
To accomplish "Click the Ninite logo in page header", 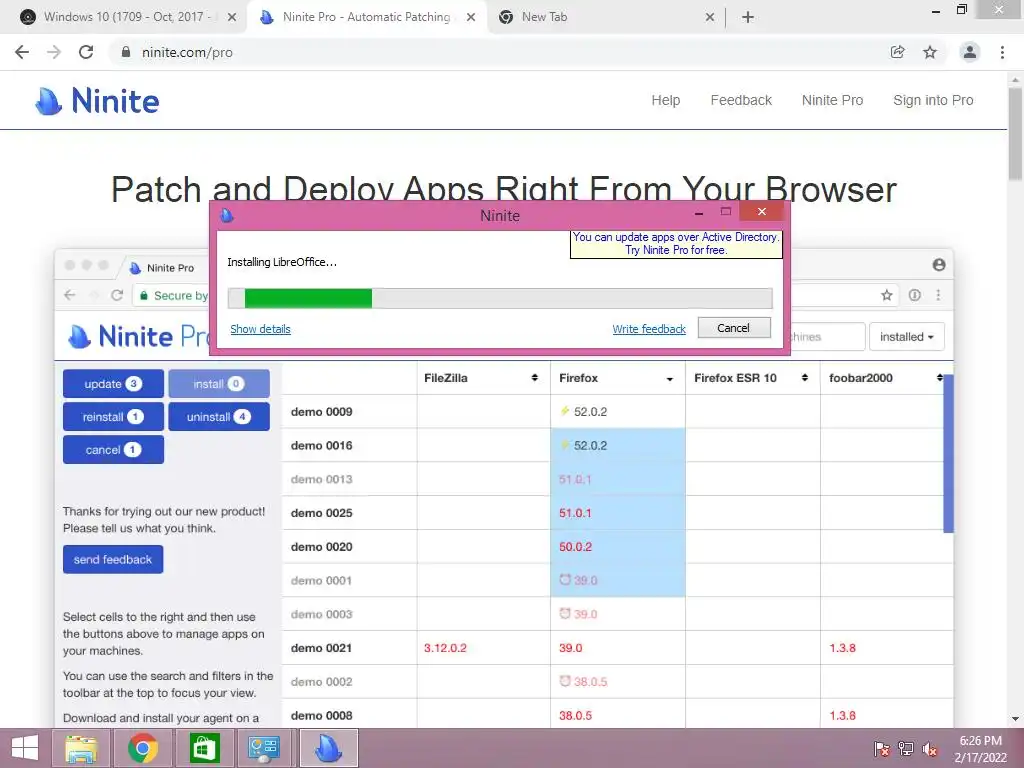I will tap(97, 101).
